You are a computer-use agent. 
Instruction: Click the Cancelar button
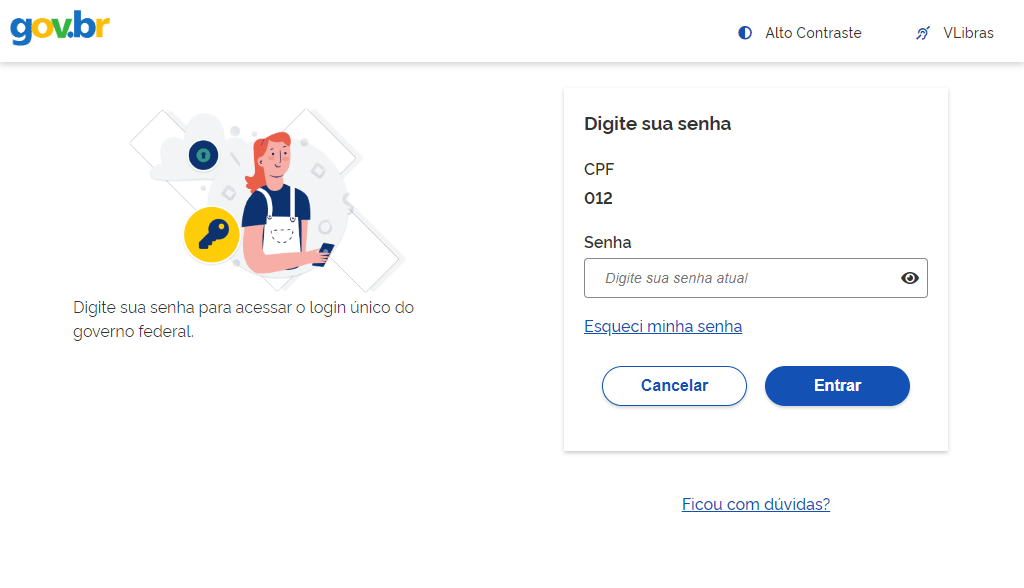point(674,385)
